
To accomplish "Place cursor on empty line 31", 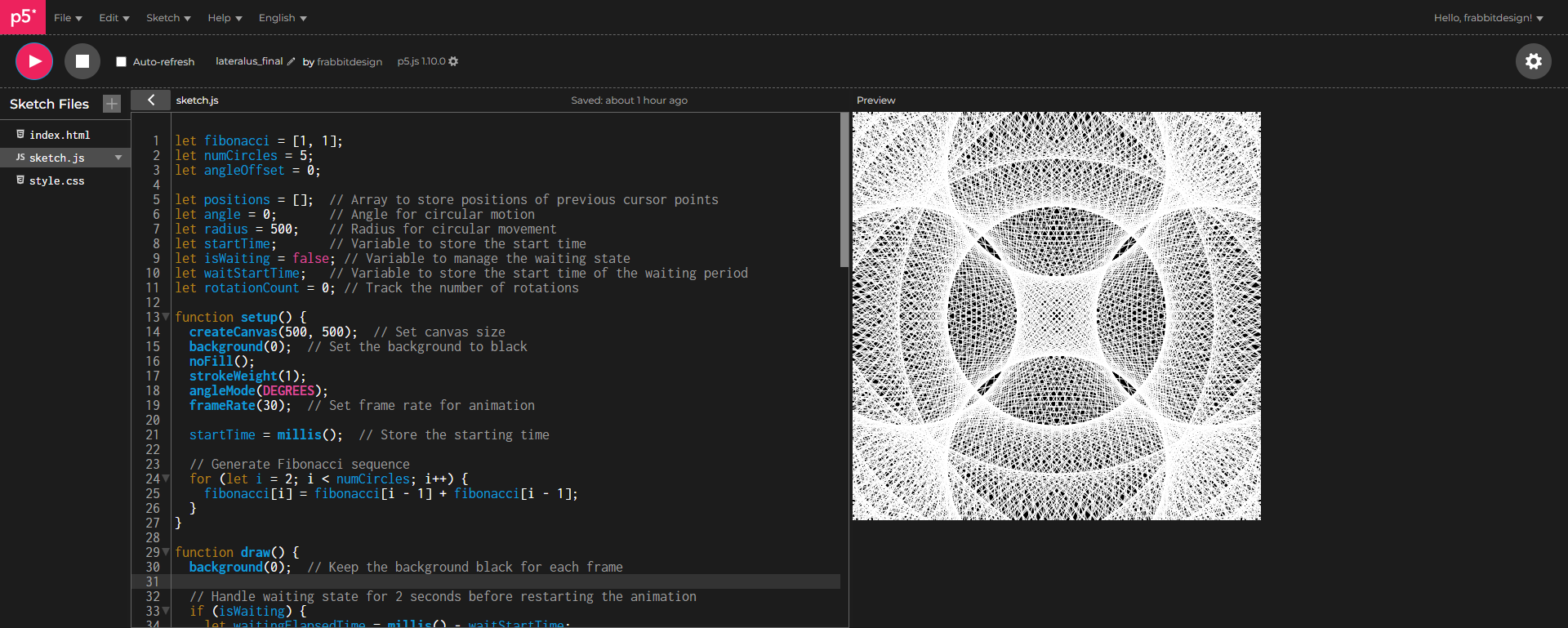I will pyautogui.click(x=506, y=581).
